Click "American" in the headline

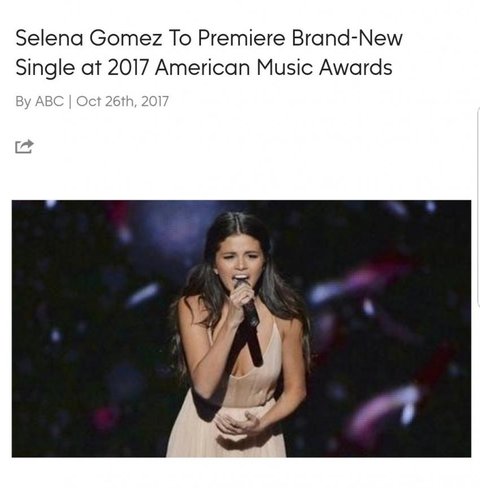click(x=202, y=67)
